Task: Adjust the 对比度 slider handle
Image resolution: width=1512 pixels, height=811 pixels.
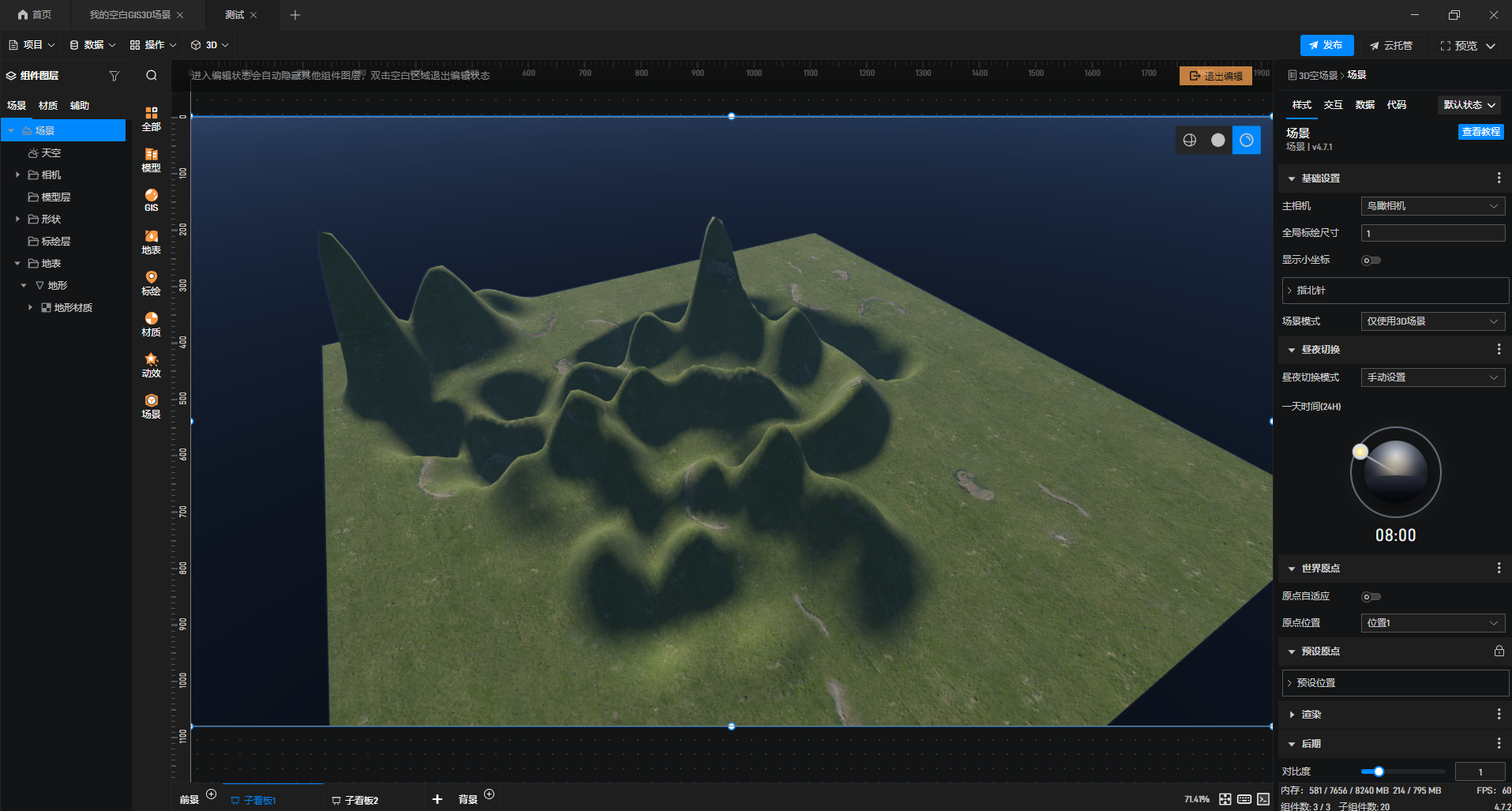Action: point(1379,772)
